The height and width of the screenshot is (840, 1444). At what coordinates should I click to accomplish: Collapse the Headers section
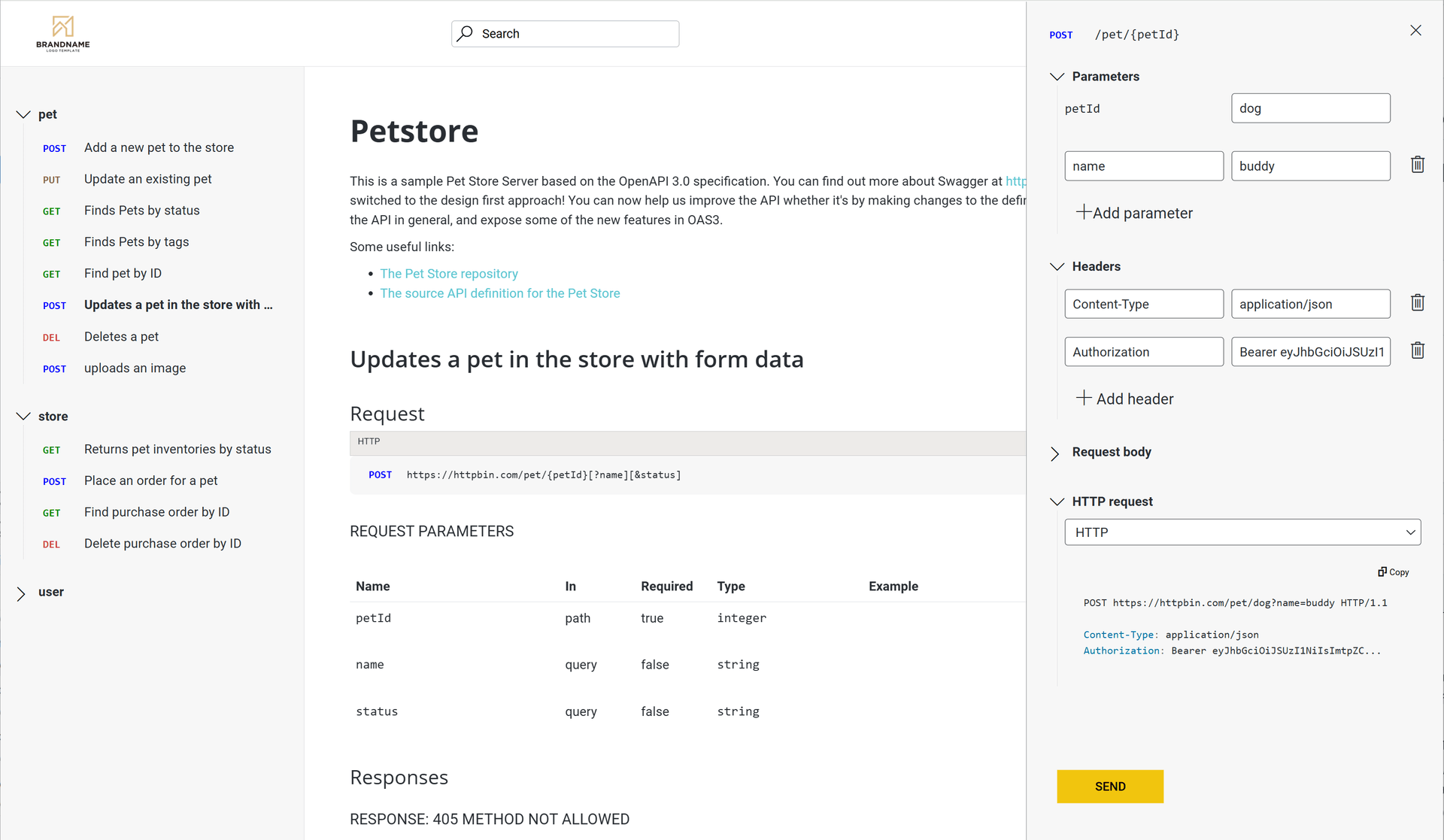coord(1057,267)
